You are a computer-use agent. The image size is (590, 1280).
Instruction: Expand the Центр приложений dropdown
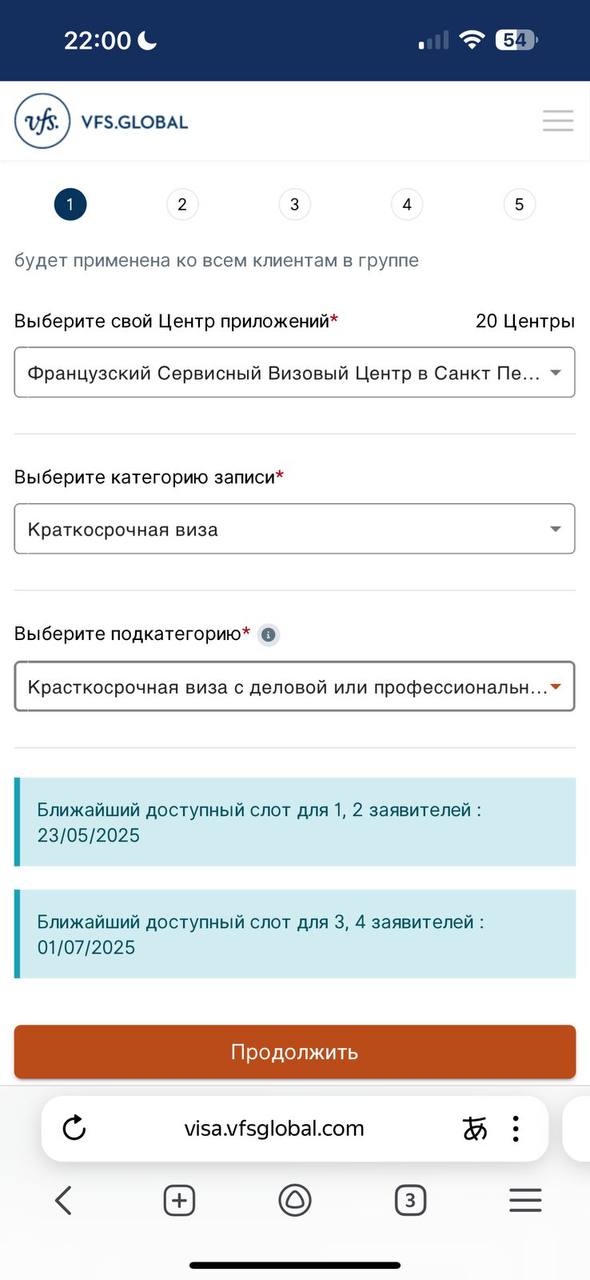(x=295, y=372)
